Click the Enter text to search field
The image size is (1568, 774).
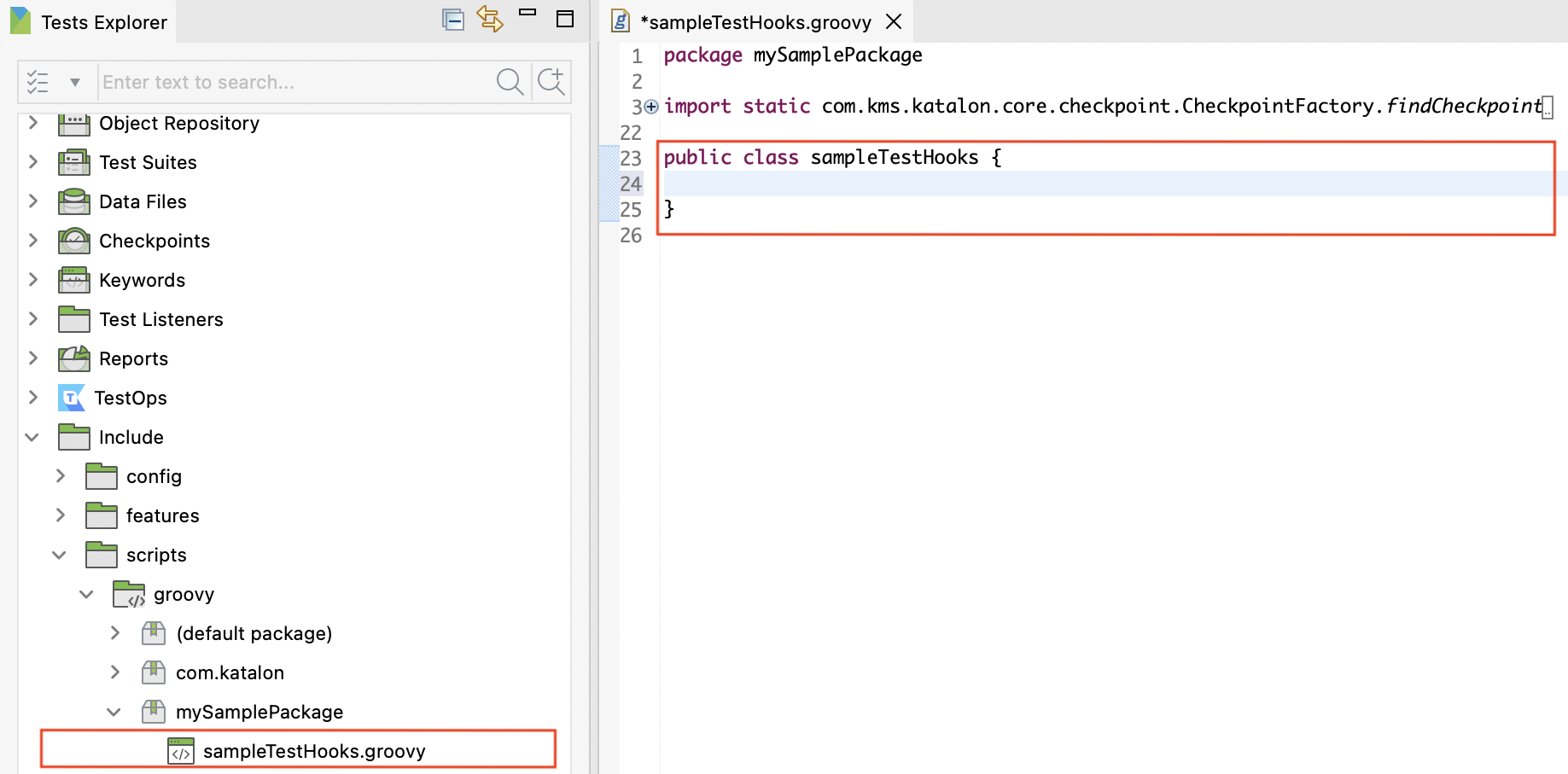[294, 82]
